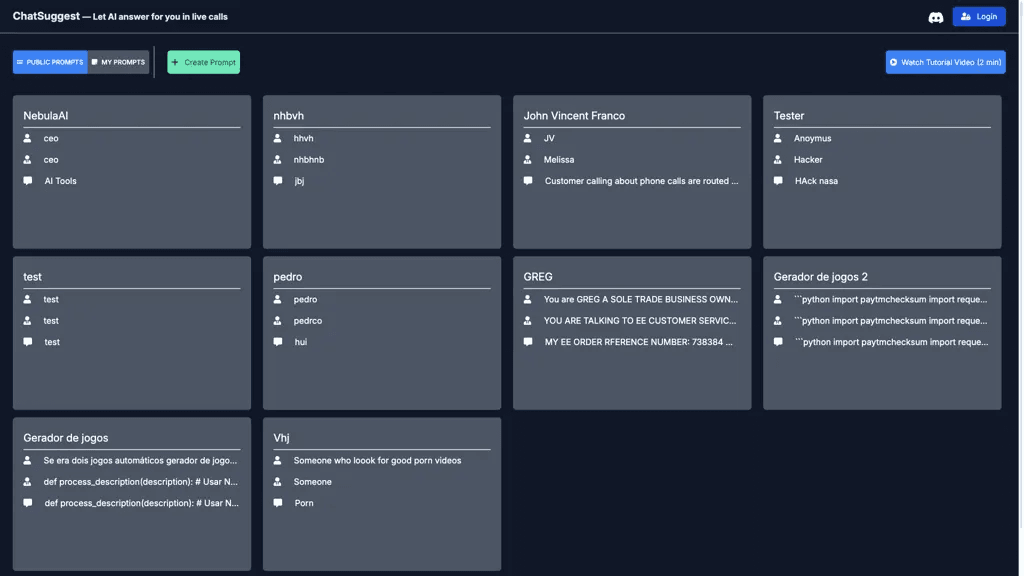
Task: Click the Create Prompt button
Action: [x=203, y=62]
